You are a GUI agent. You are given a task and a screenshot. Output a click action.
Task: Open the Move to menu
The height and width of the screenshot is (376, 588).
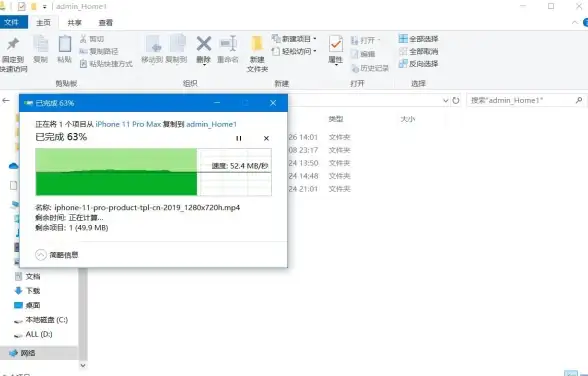(x=152, y=49)
